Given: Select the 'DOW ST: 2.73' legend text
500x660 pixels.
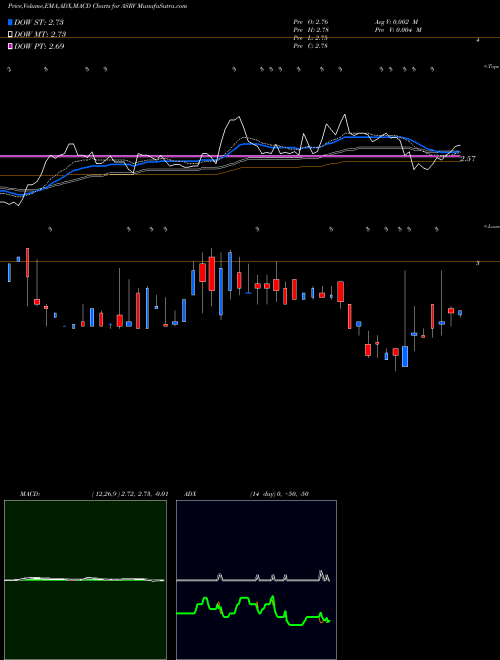Looking at the screenshot, I should [39, 22].
